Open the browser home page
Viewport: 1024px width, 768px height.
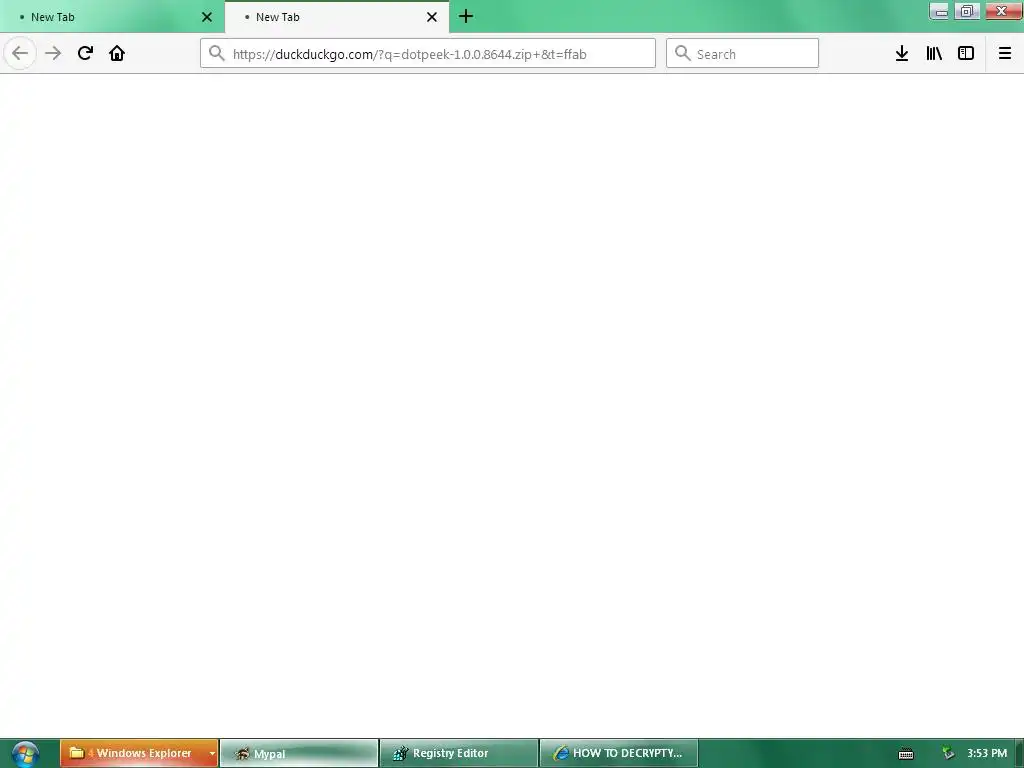[x=117, y=53]
